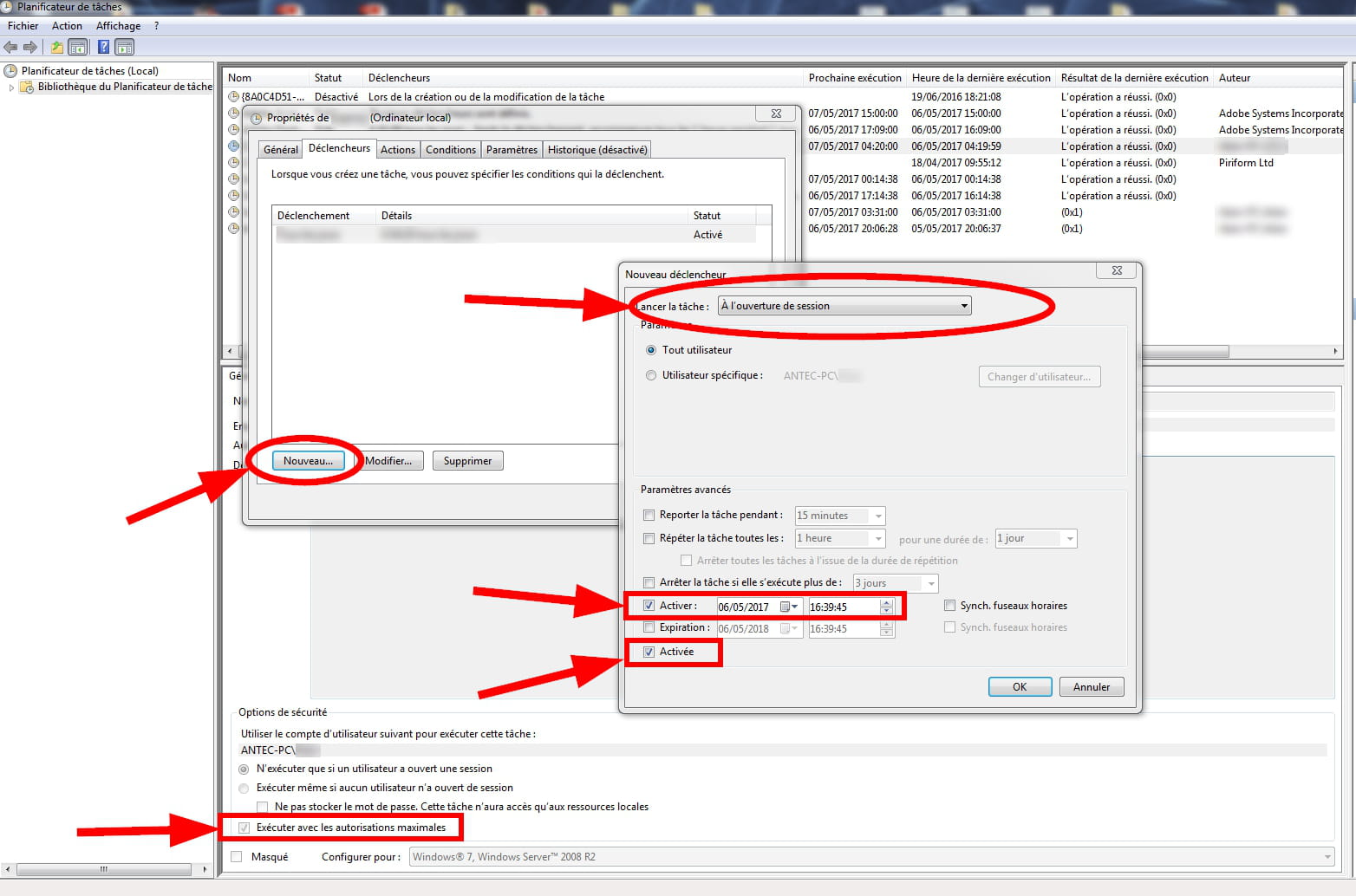Screen dimensions: 1356x896
Task: Click the Bibliothèque du Planificateur folder icon
Action: pyautogui.click(x=27, y=87)
